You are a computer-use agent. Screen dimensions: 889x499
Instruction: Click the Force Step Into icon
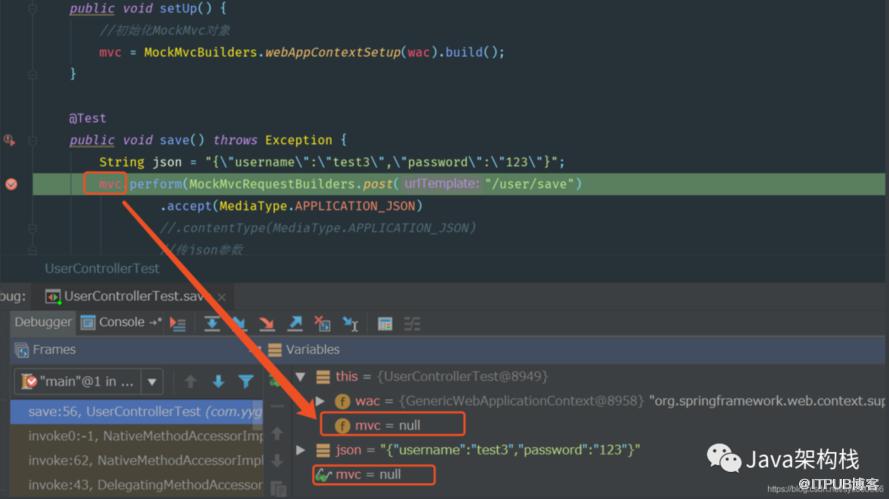(x=266, y=324)
